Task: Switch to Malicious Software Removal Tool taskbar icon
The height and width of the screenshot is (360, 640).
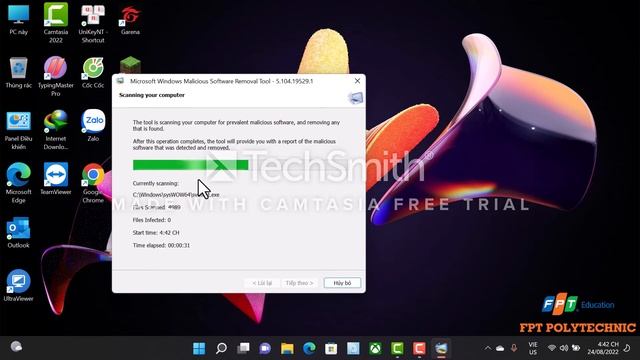Action: click(x=442, y=348)
